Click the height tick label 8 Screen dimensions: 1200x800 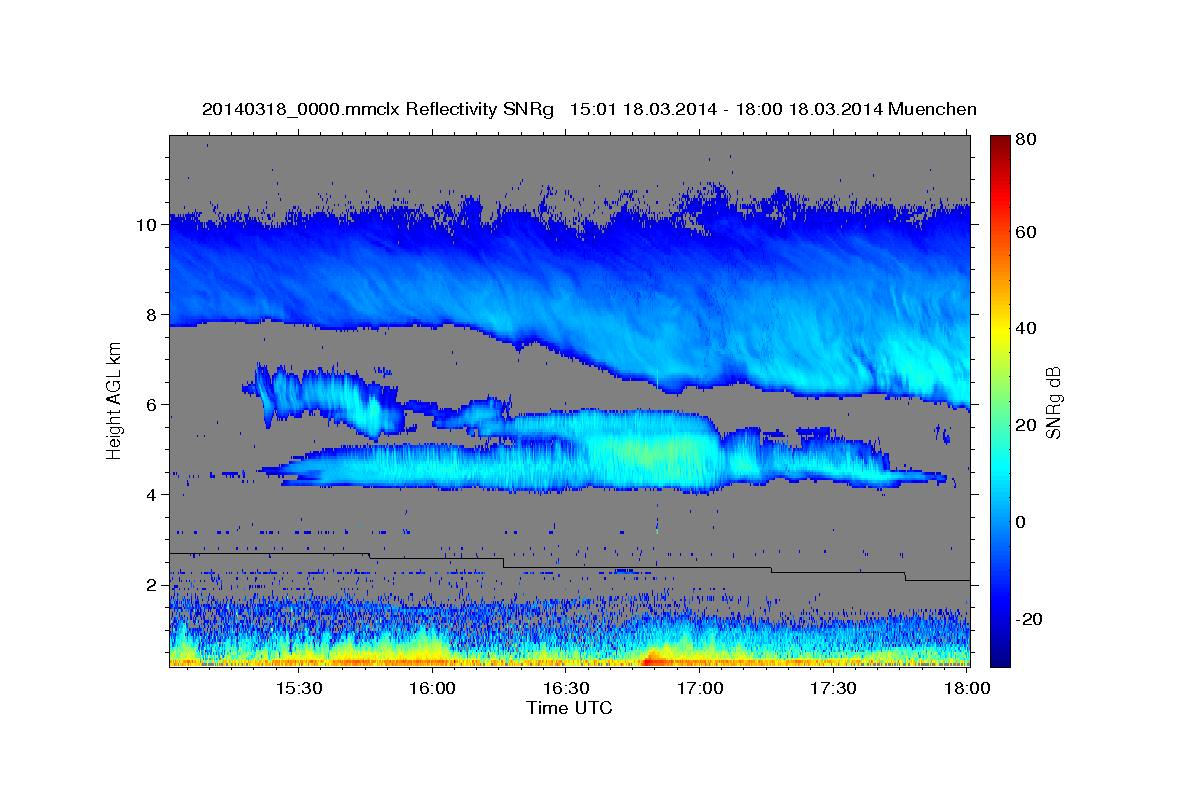pos(153,315)
